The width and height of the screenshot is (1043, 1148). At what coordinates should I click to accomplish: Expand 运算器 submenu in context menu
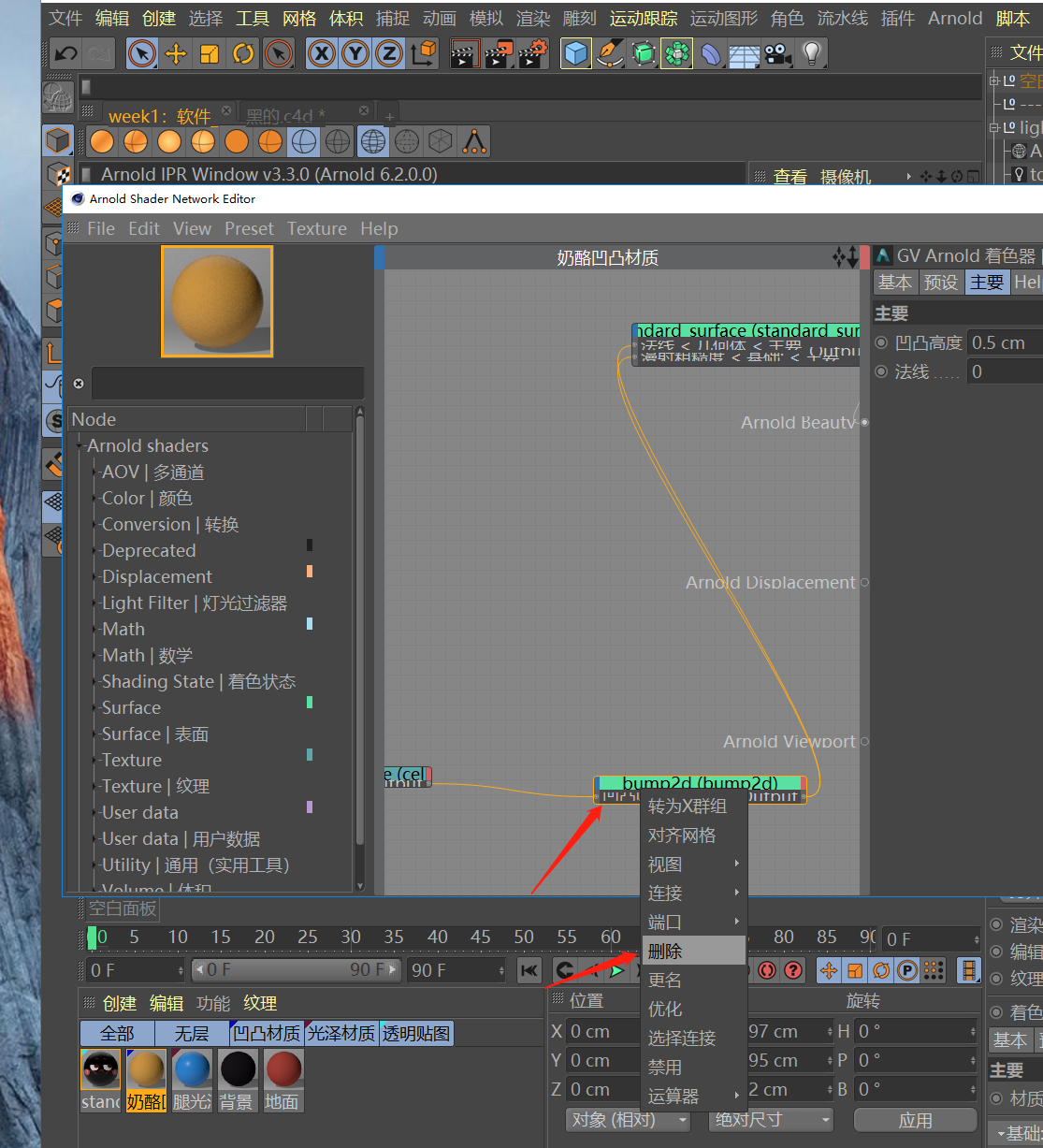(x=693, y=1096)
